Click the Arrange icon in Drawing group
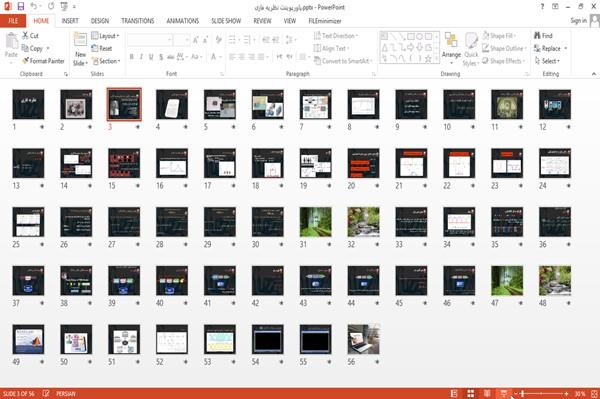Image resolution: width=600 pixels, height=399 pixels. point(451,41)
